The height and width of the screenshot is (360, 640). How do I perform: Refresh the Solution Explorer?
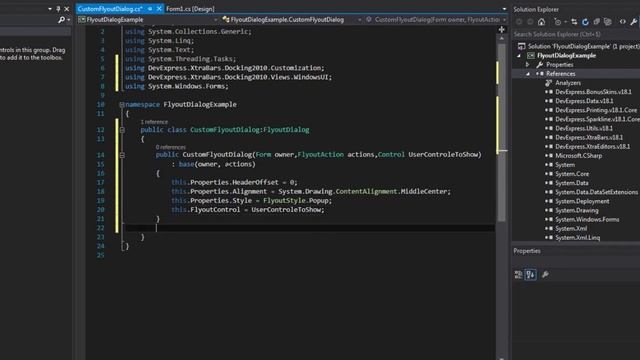pyautogui.click(x=585, y=22)
